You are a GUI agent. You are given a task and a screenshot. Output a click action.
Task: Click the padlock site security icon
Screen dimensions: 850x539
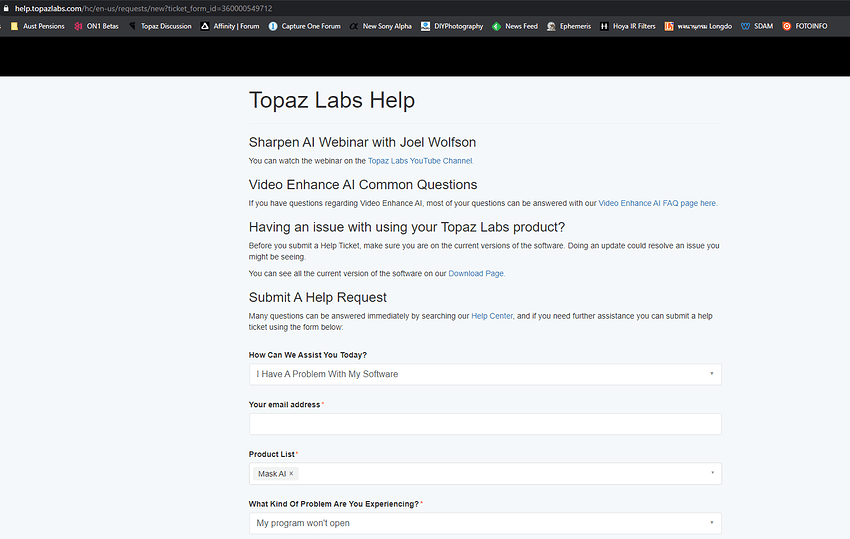[6, 8]
